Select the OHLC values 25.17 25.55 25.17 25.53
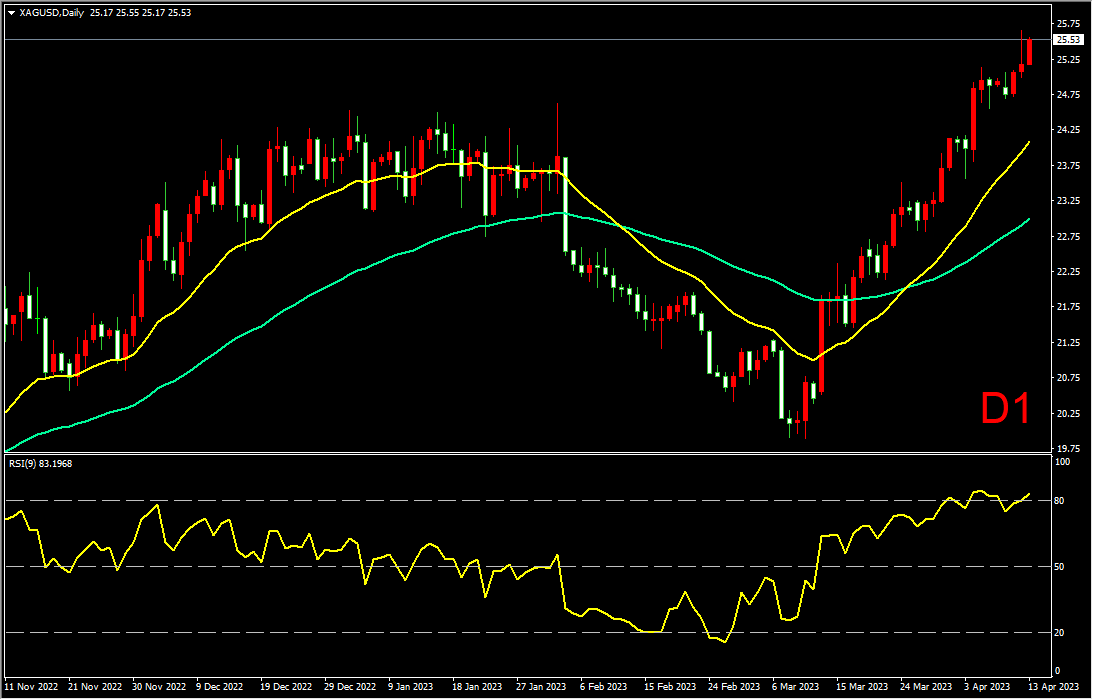This screenshot has height=700, width=1093. [142, 13]
